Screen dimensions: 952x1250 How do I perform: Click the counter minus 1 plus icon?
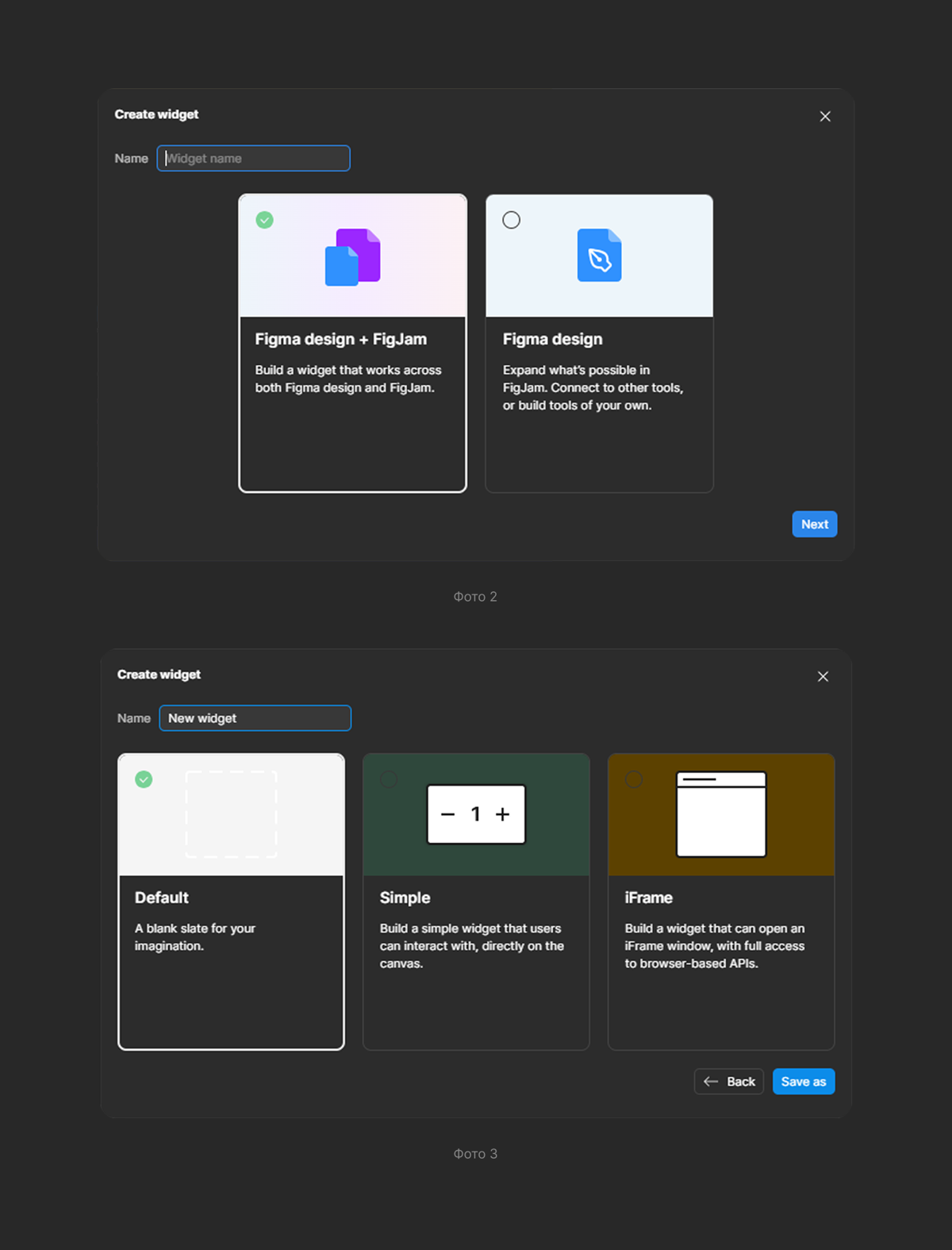476,814
